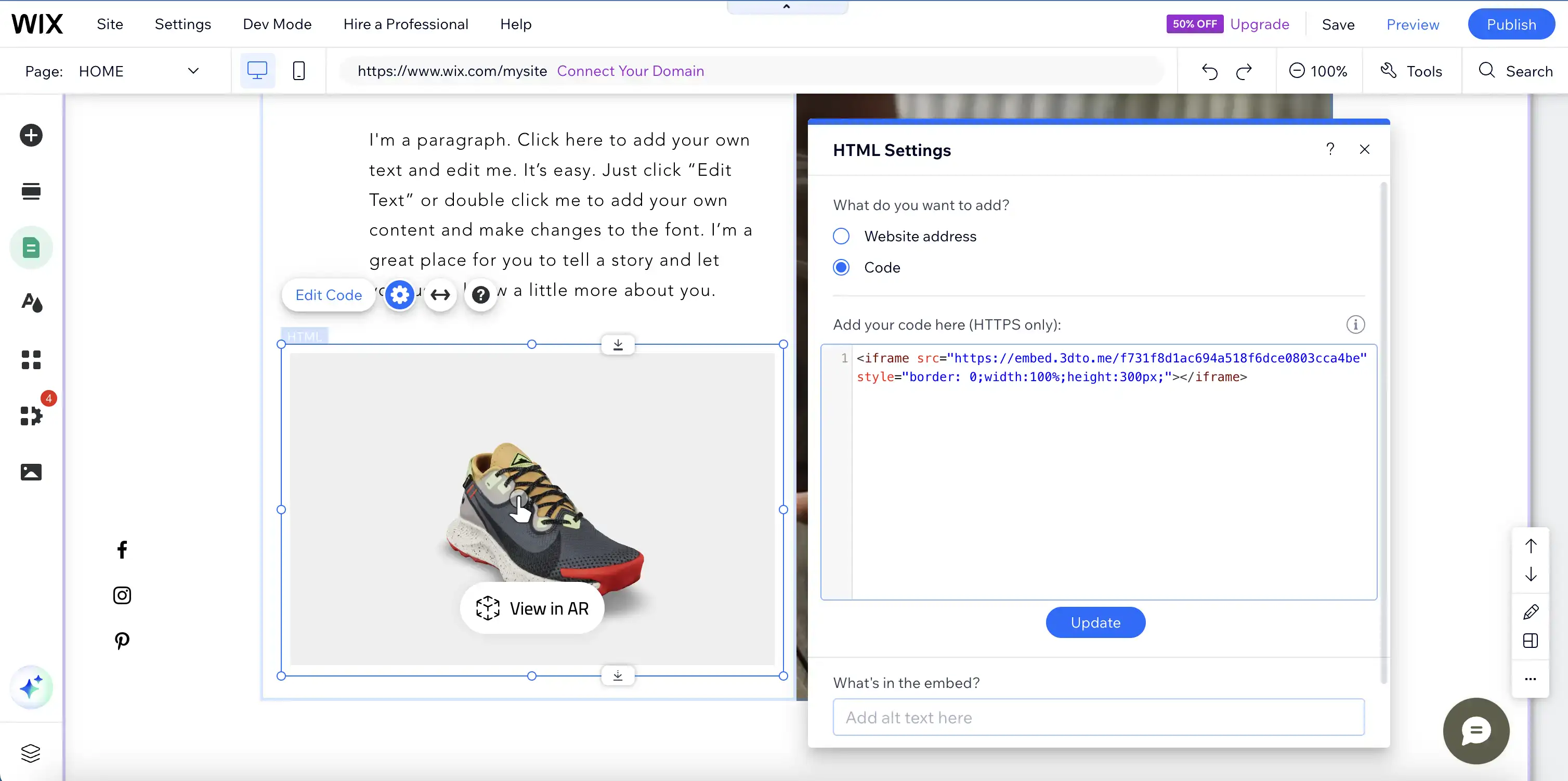1568x781 pixels.
Task: Click the Add elements plus icon
Action: 29,134
